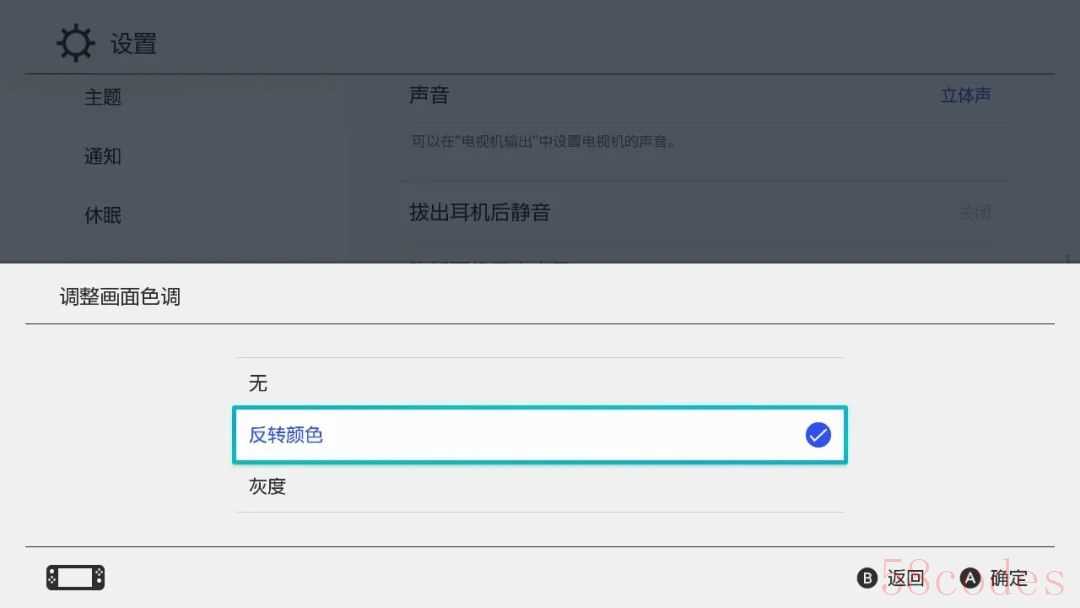Open 休眠 in the sidebar
Viewport: 1080px width, 608px height.
pyautogui.click(x=103, y=216)
